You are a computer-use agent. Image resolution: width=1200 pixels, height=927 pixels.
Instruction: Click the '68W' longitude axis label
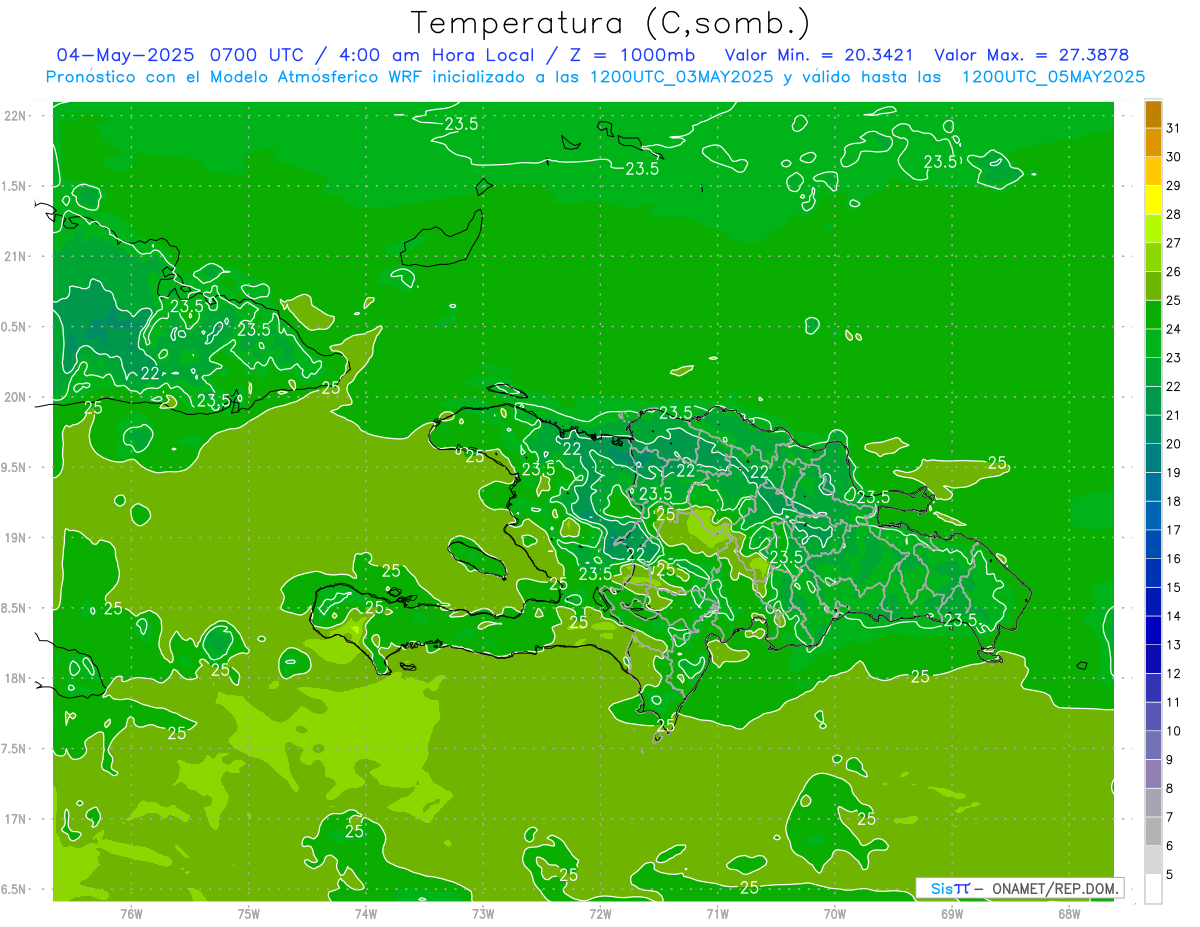1069,913
